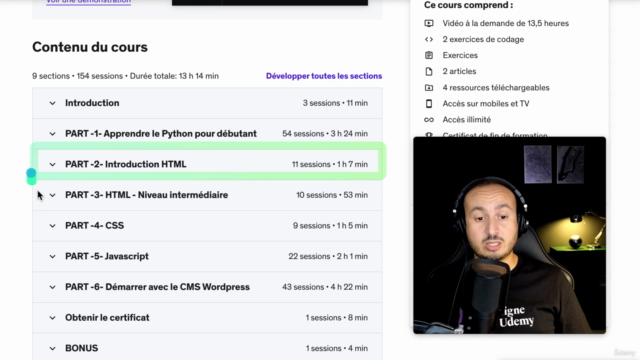
Task: Click 4 ressources téléchargeables text
Action: click(x=496, y=87)
